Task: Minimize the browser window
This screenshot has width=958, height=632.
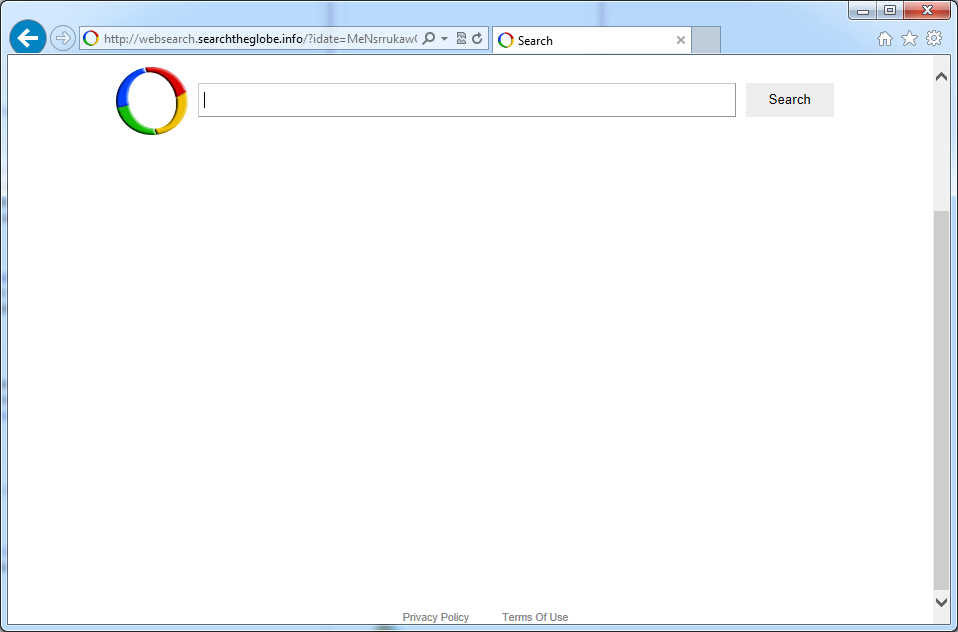Action: pos(863,10)
